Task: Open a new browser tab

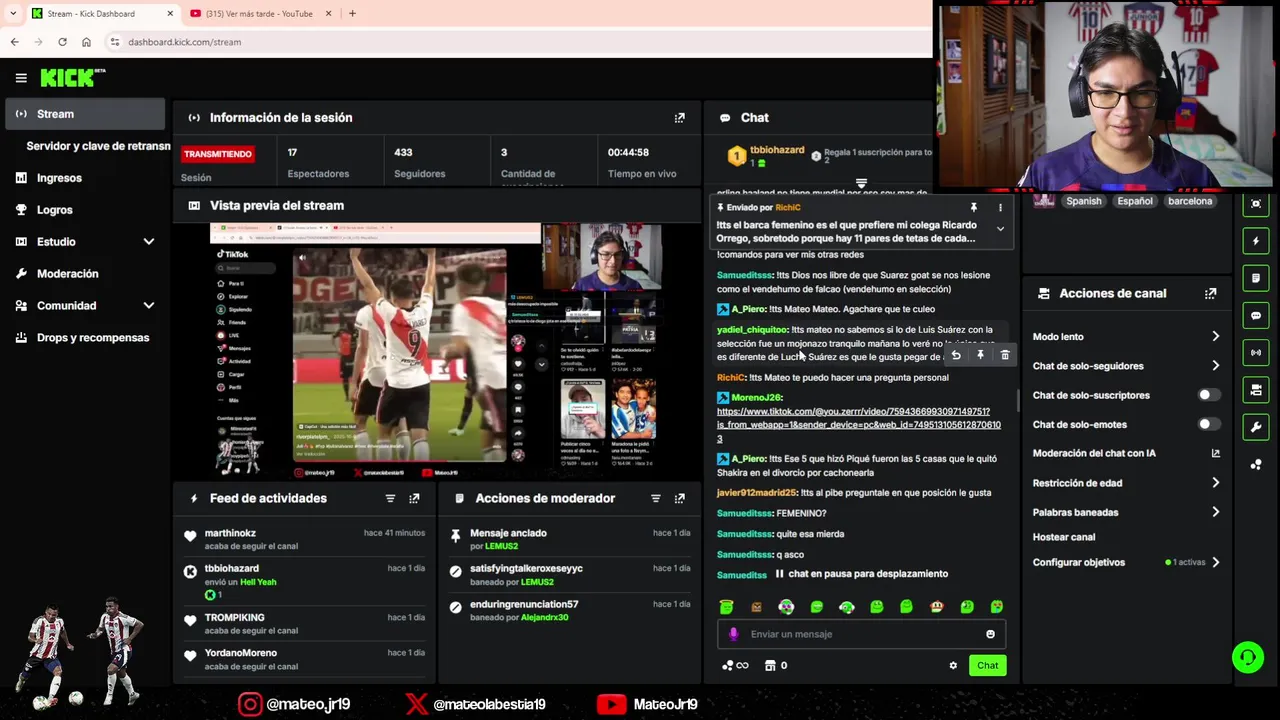Action: [x=352, y=13]
